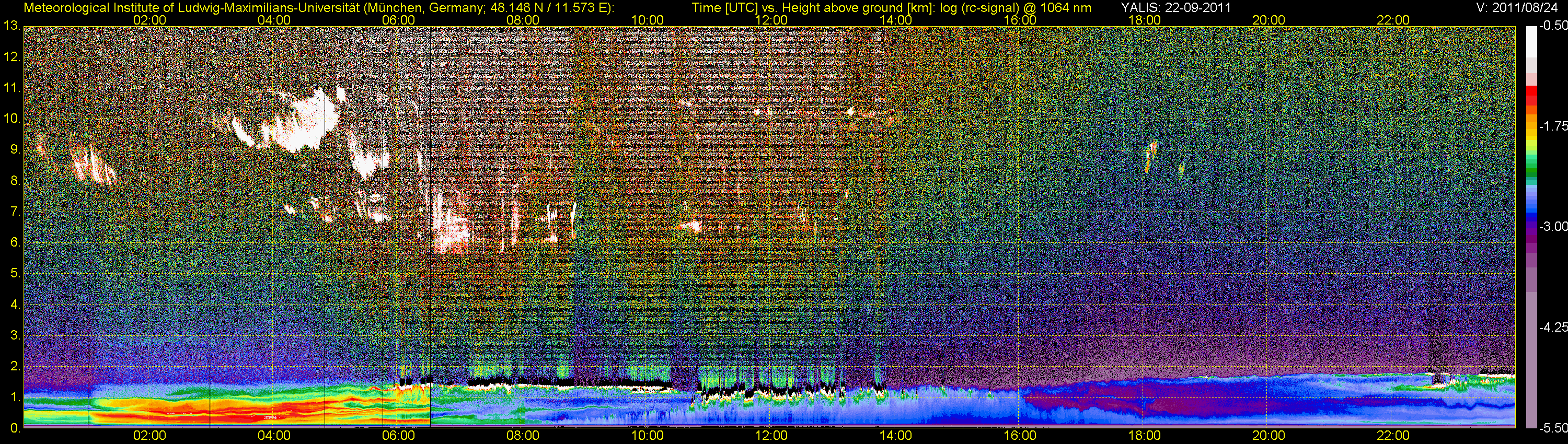Click the 7 km height axis label
Viewport: 1568px width, 444px height.
coord(15,212)
